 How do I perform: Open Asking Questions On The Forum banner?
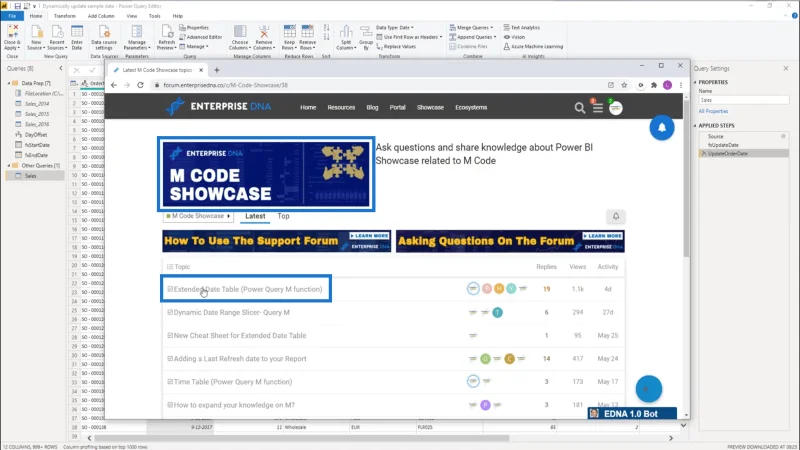510,241
